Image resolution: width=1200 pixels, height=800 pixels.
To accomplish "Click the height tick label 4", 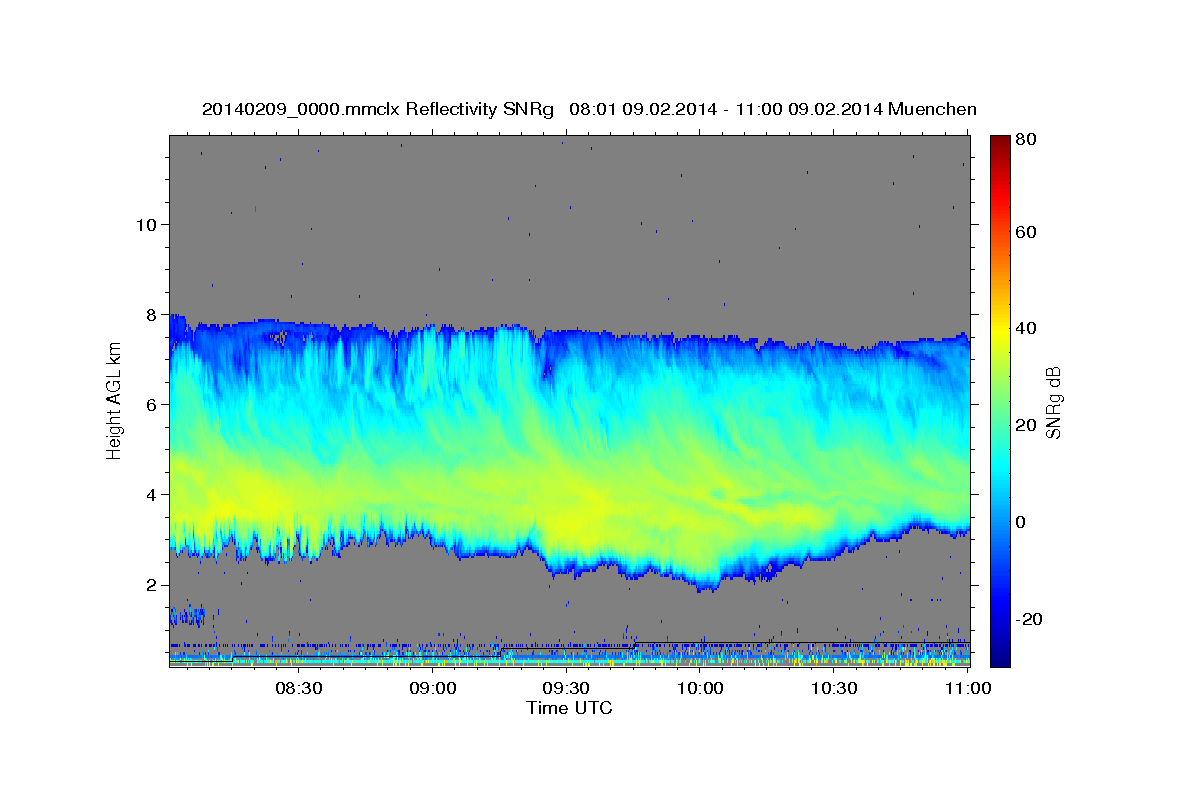I will click(150, 494).
